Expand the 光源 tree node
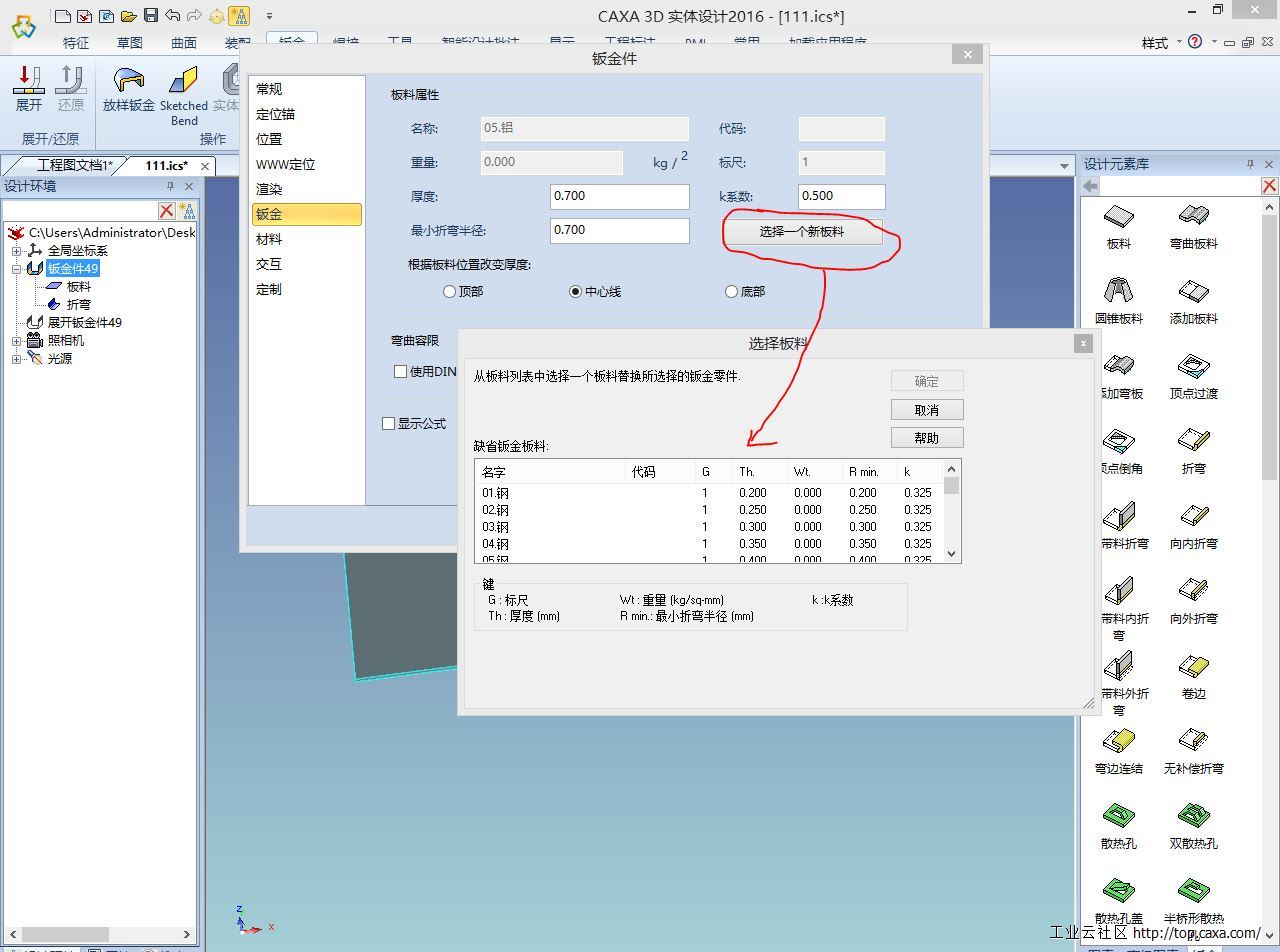 [x=17, y=359]
